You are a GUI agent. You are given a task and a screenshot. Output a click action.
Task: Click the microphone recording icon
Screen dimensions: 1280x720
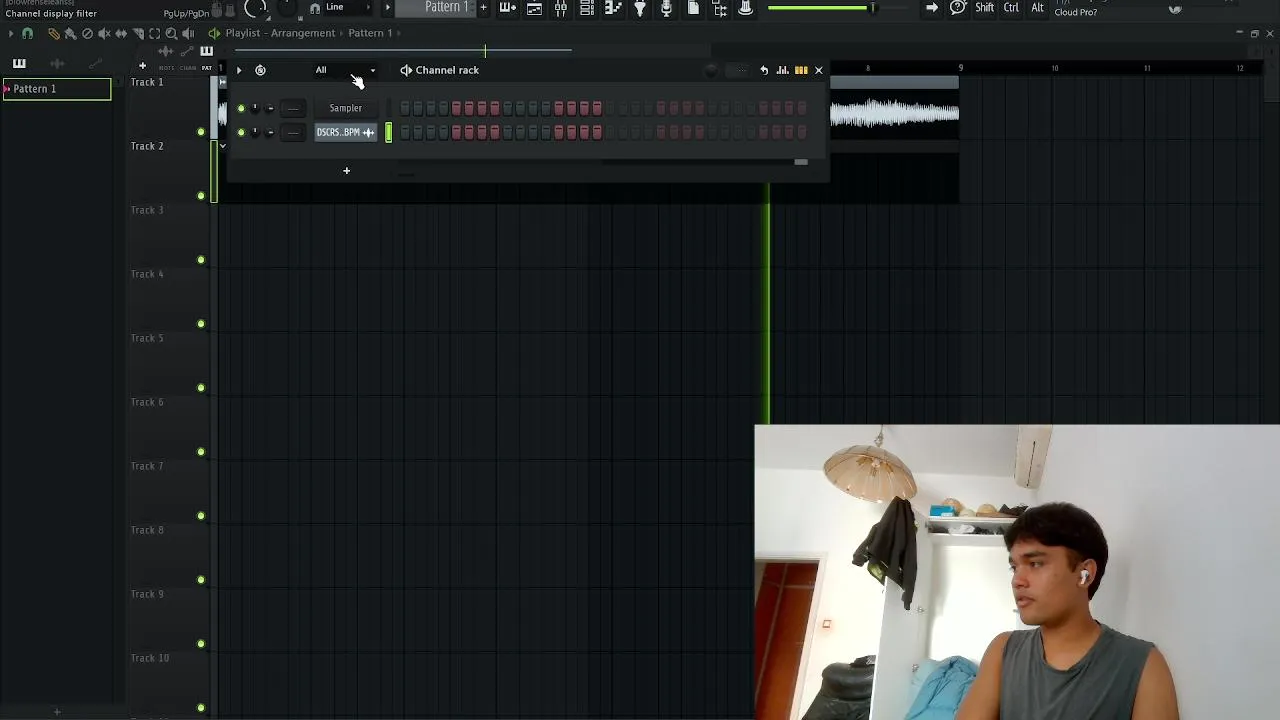pos(666,8)
